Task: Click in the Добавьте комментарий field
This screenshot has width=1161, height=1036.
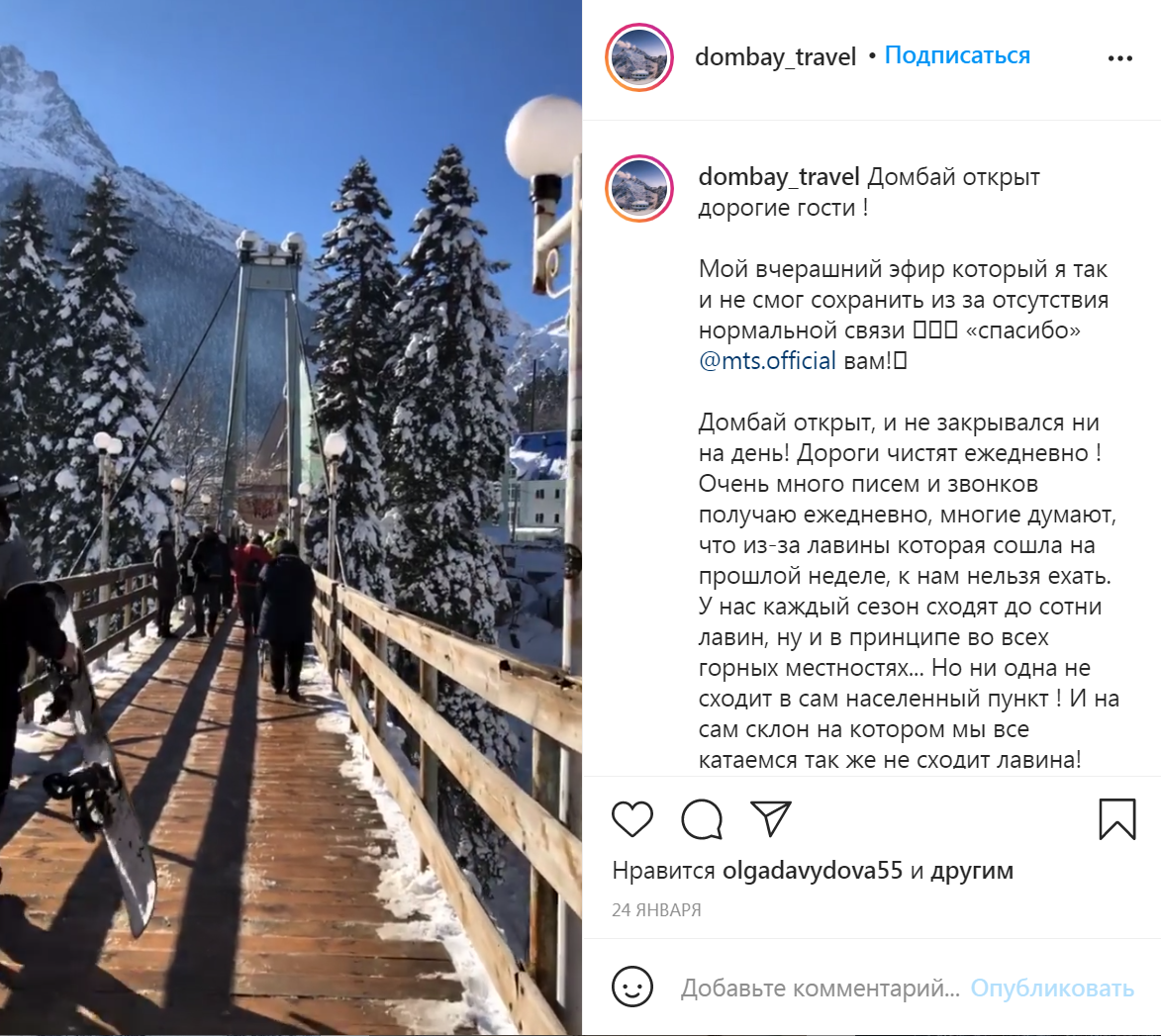Action: click(x=821, y=988)
